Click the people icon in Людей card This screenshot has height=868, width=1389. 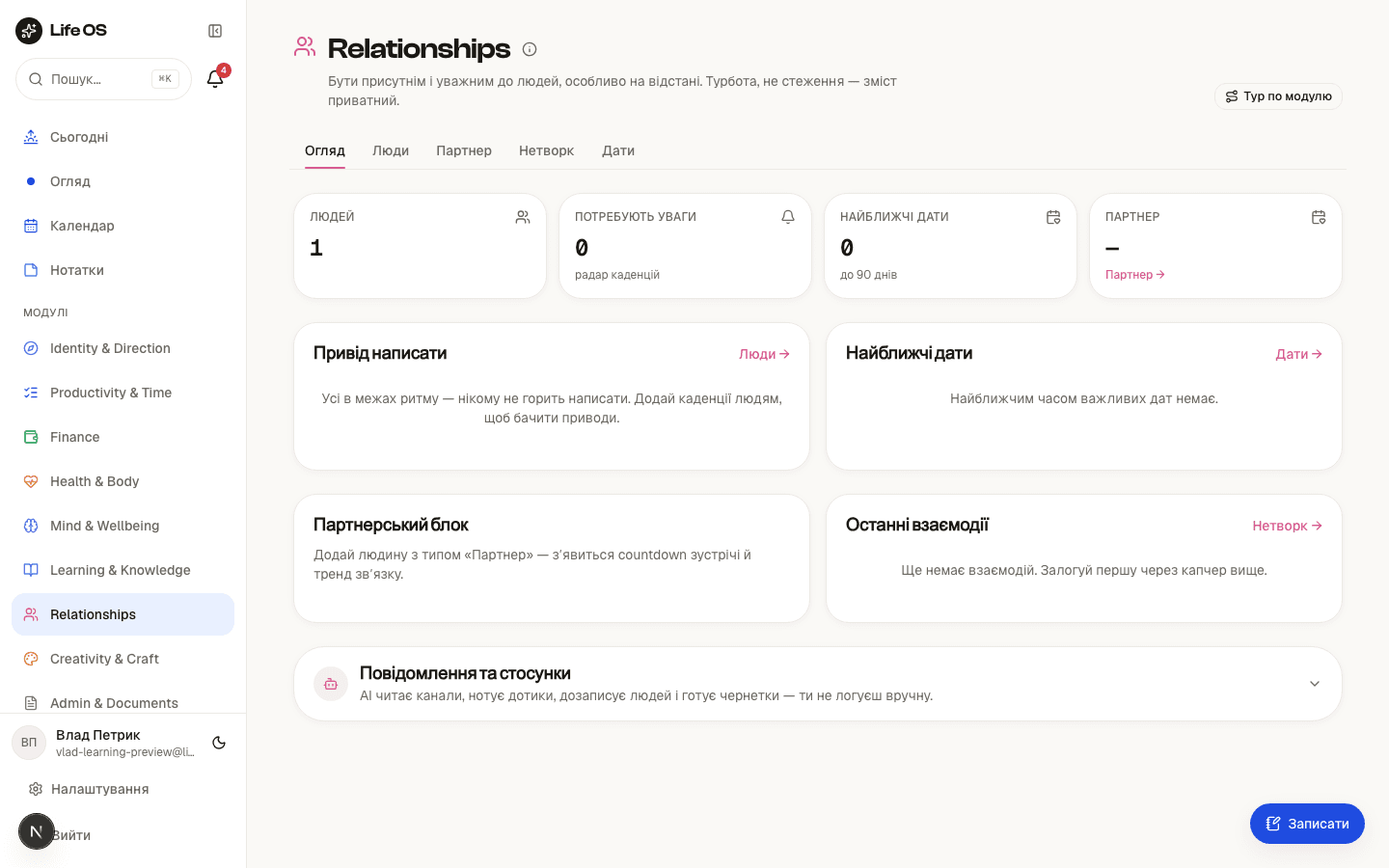pyautogui.click(x=523, y=217)
